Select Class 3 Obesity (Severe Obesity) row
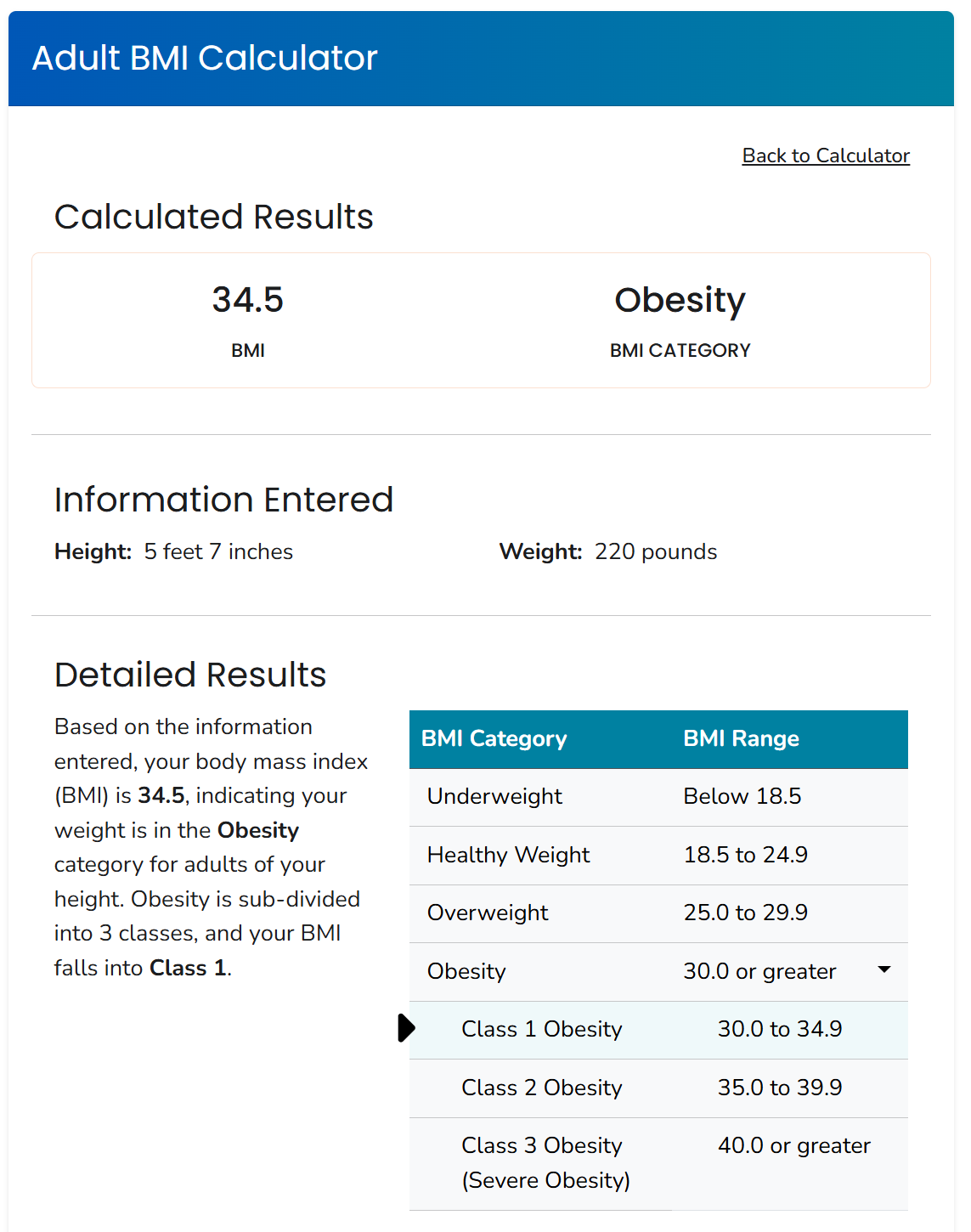Screen dimensions: 971x1232 point(658,1164)
